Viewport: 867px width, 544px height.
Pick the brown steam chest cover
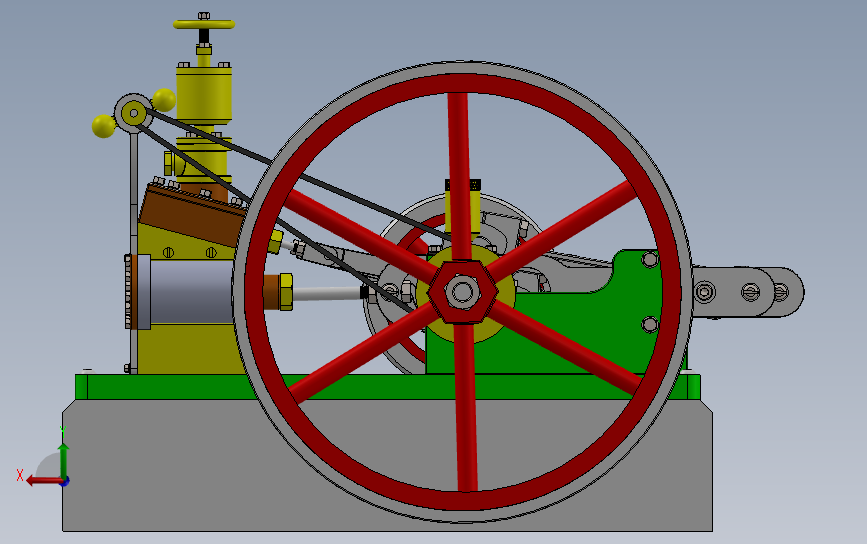tap(191, 213)
